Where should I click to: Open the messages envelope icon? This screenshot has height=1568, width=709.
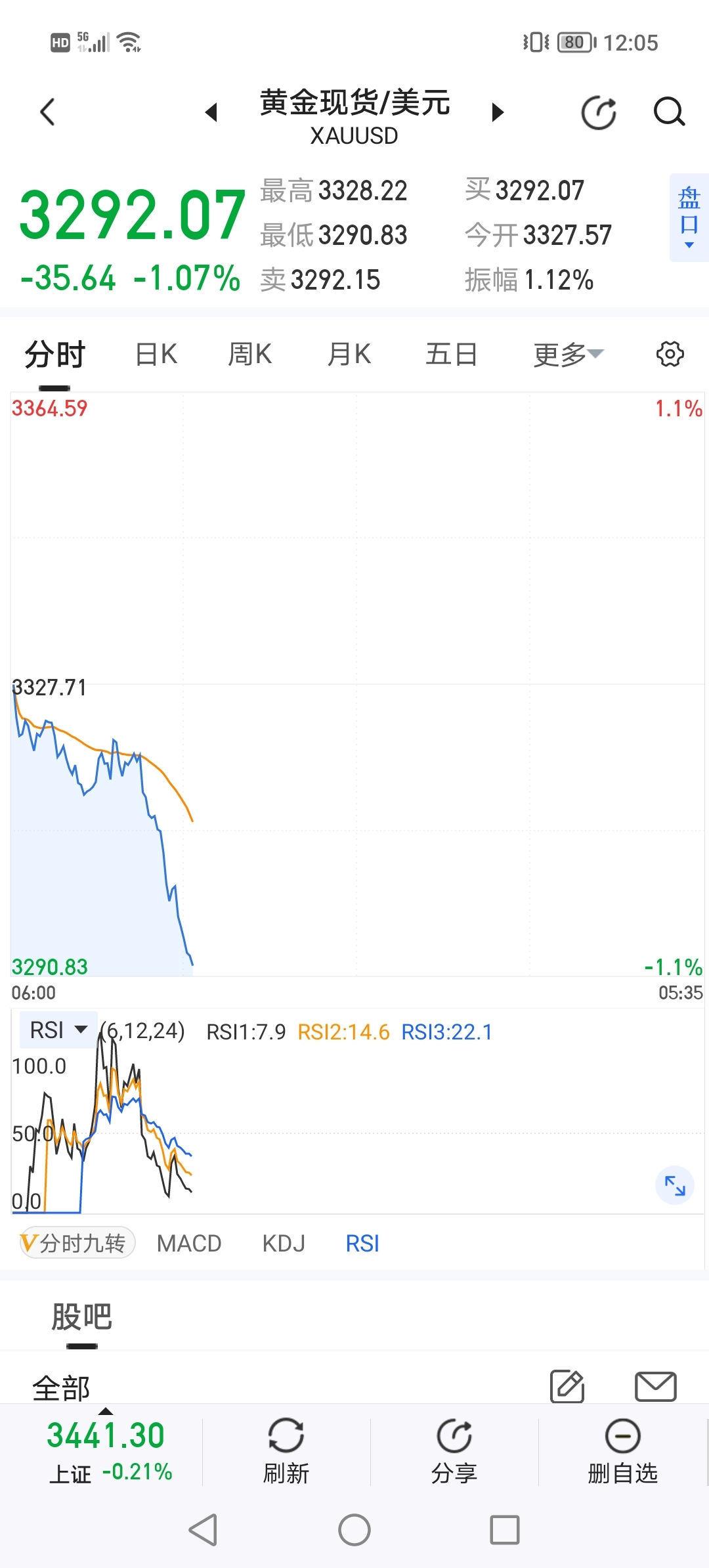(656, 1386)
